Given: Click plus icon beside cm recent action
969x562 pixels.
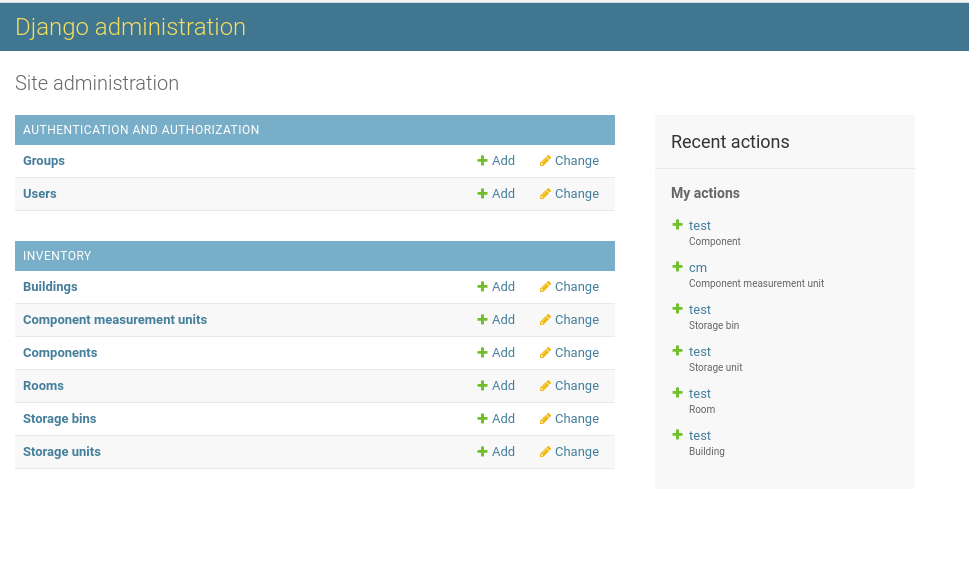Looking at the screenshot, I should pyautogui.click(x=677, y=266).
